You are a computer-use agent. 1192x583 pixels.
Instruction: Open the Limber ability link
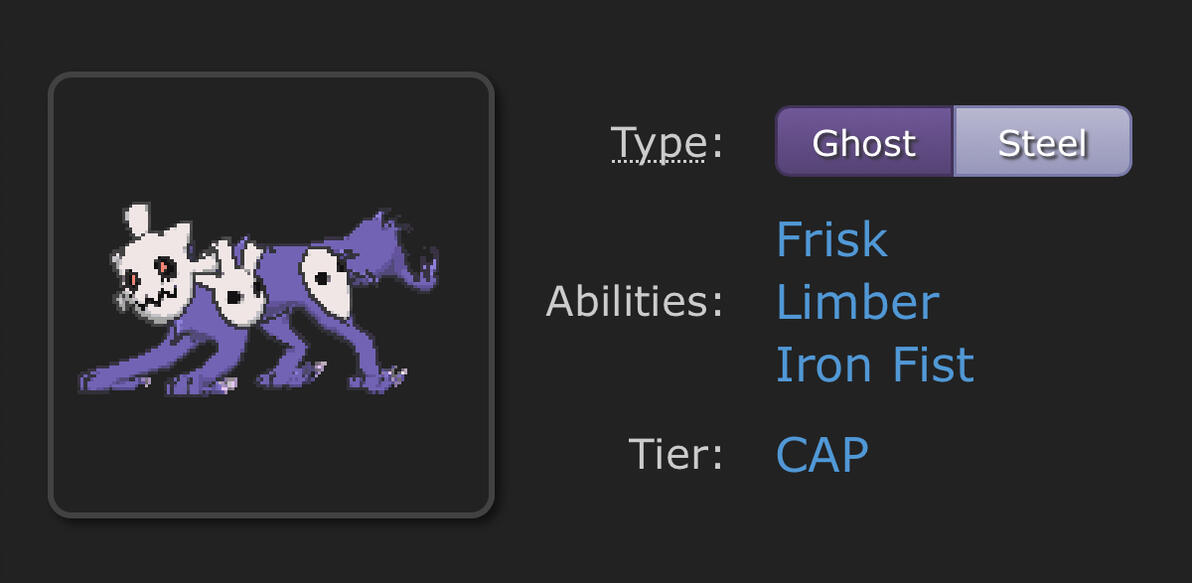(x=857, y=302)
